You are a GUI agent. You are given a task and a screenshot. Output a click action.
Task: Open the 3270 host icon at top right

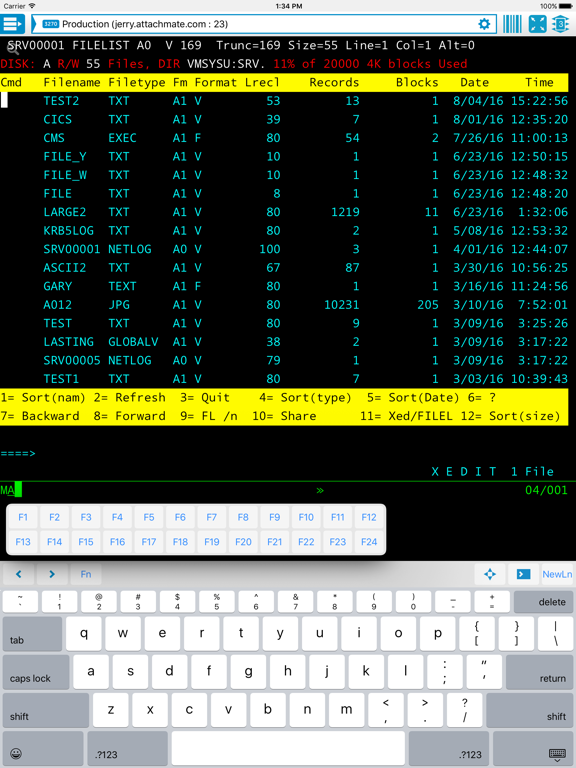point(561,24)
